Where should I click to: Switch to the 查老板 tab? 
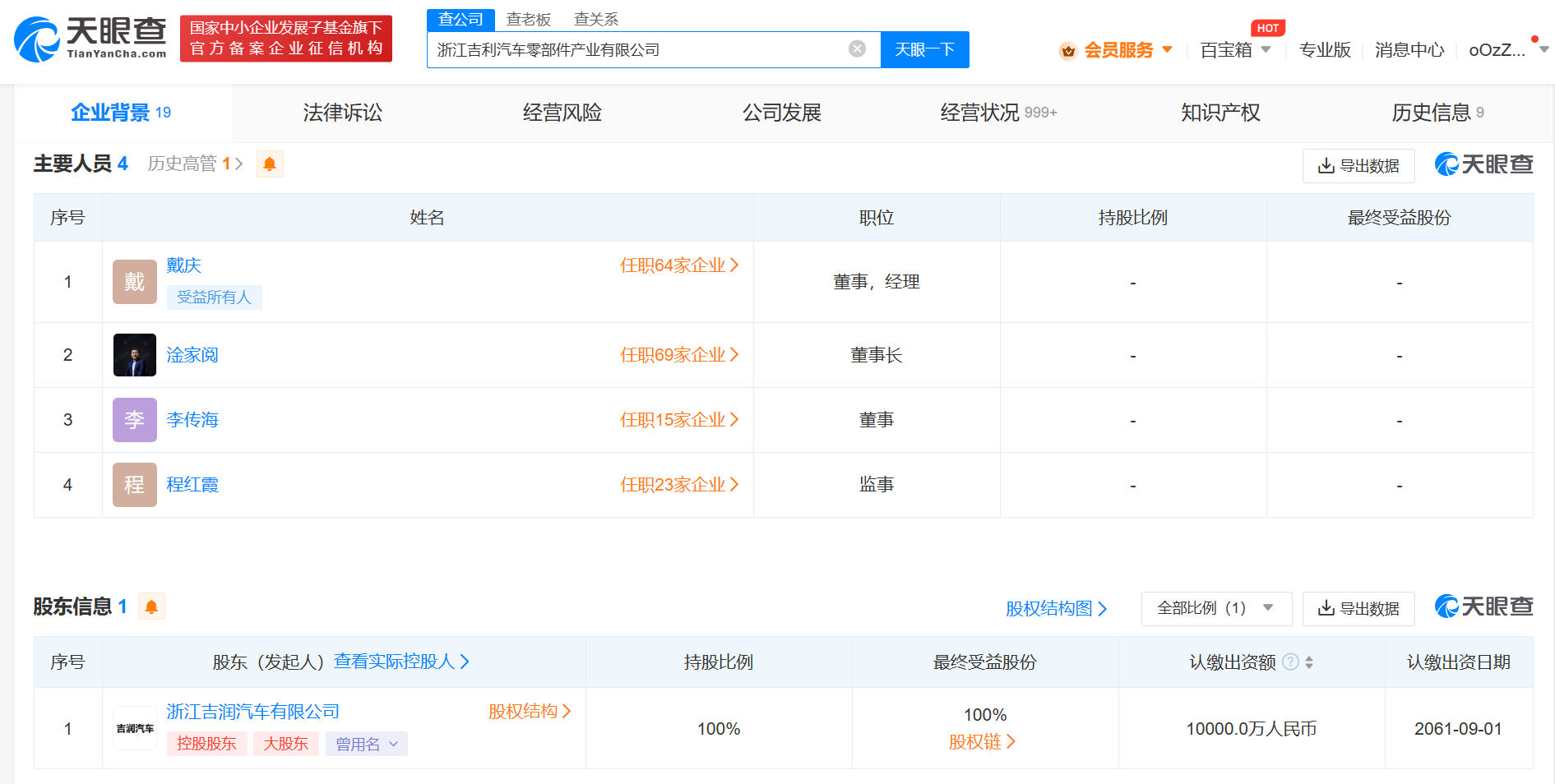pyautogui.click(x=527, y=18)
